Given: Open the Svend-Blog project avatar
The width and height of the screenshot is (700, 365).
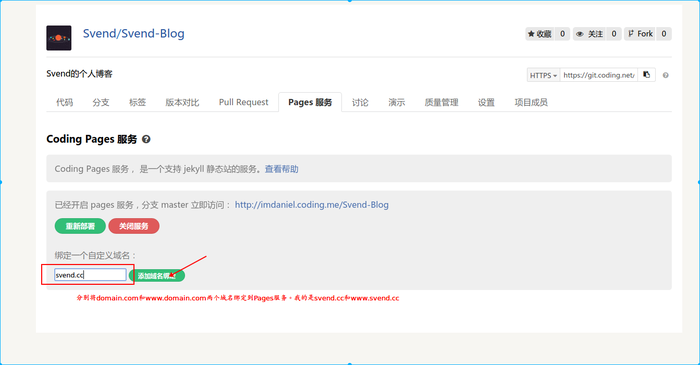Looking at the screenshot, I should pos(58,38).
